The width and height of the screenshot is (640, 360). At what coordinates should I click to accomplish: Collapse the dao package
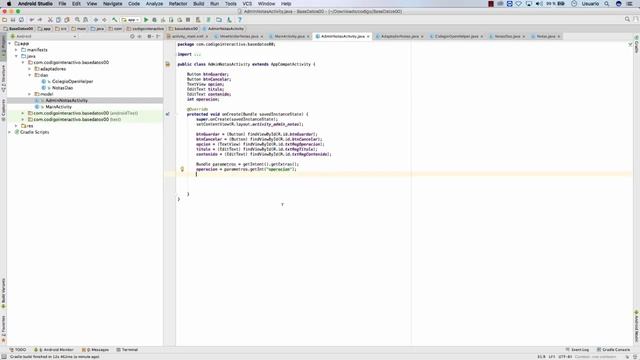tap(29, 75)
